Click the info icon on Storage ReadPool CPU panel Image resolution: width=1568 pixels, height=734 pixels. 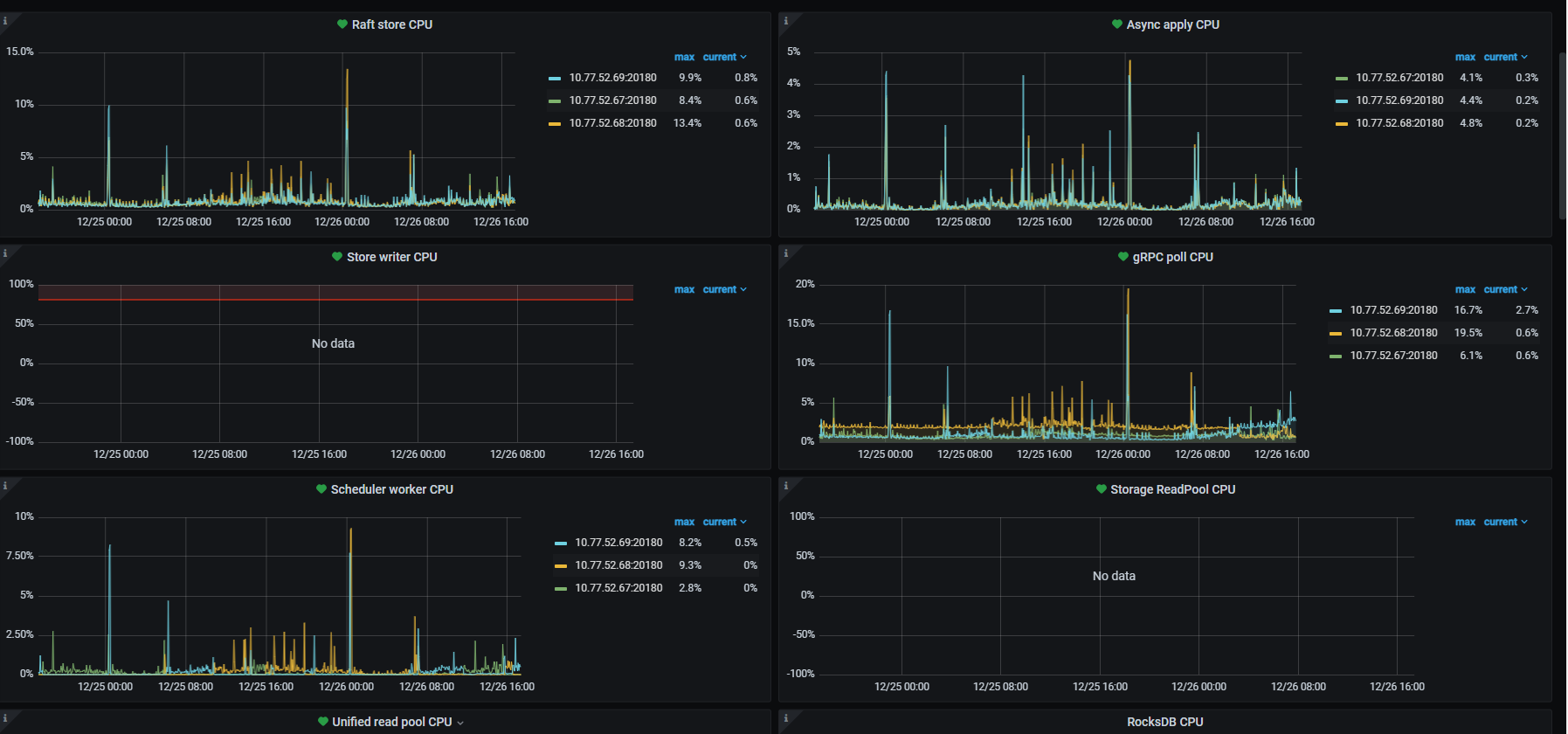point(785,486)
